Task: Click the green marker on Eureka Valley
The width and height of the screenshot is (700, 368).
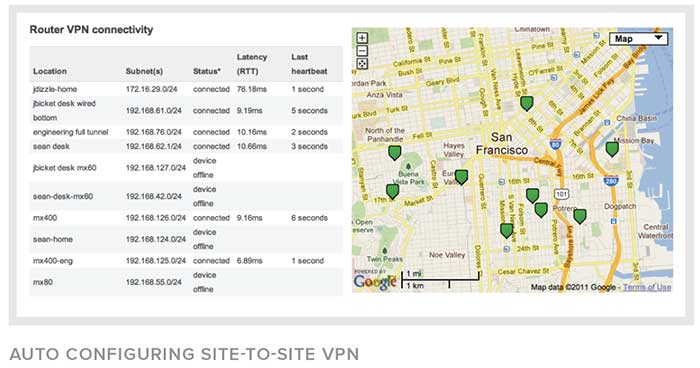Action: click(461, 177)
